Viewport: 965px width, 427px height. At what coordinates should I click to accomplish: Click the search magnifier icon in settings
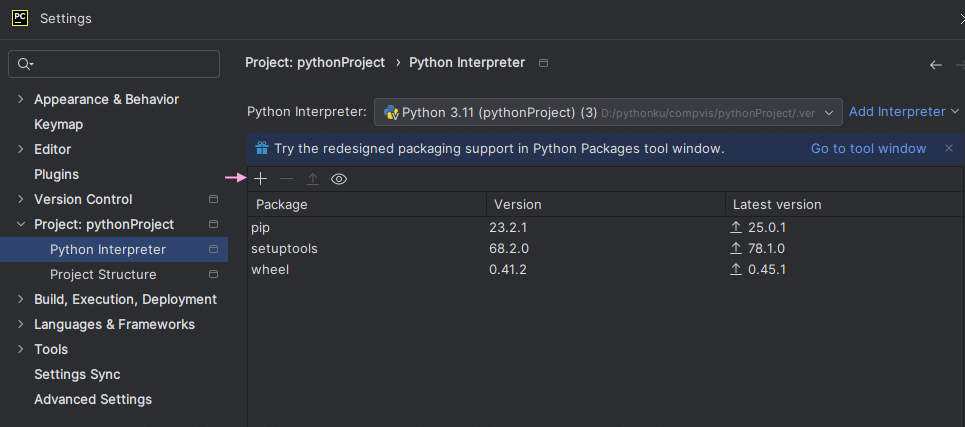click(25, 64)
